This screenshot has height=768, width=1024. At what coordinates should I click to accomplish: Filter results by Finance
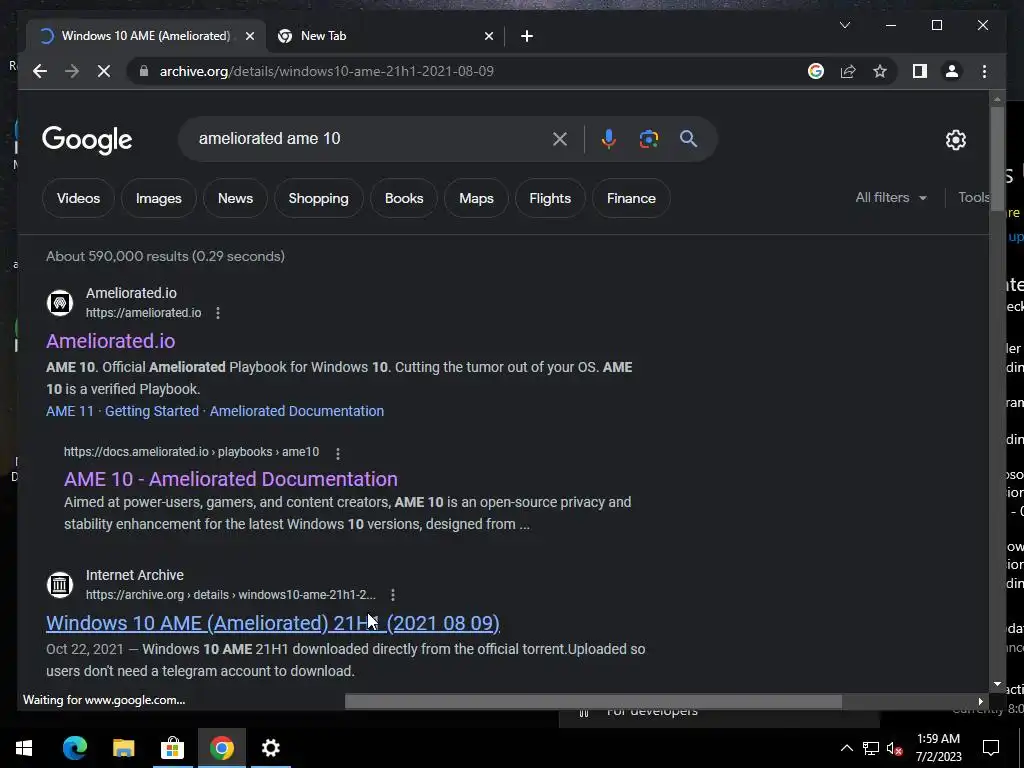(x=631, y=199)
